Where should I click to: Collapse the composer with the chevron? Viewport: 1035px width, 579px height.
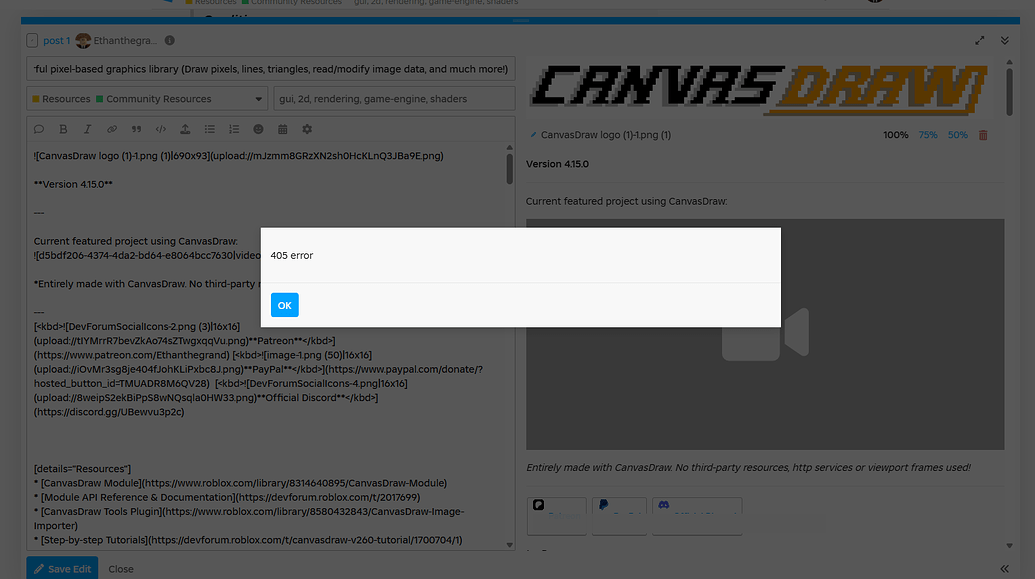pos(1003,40)
